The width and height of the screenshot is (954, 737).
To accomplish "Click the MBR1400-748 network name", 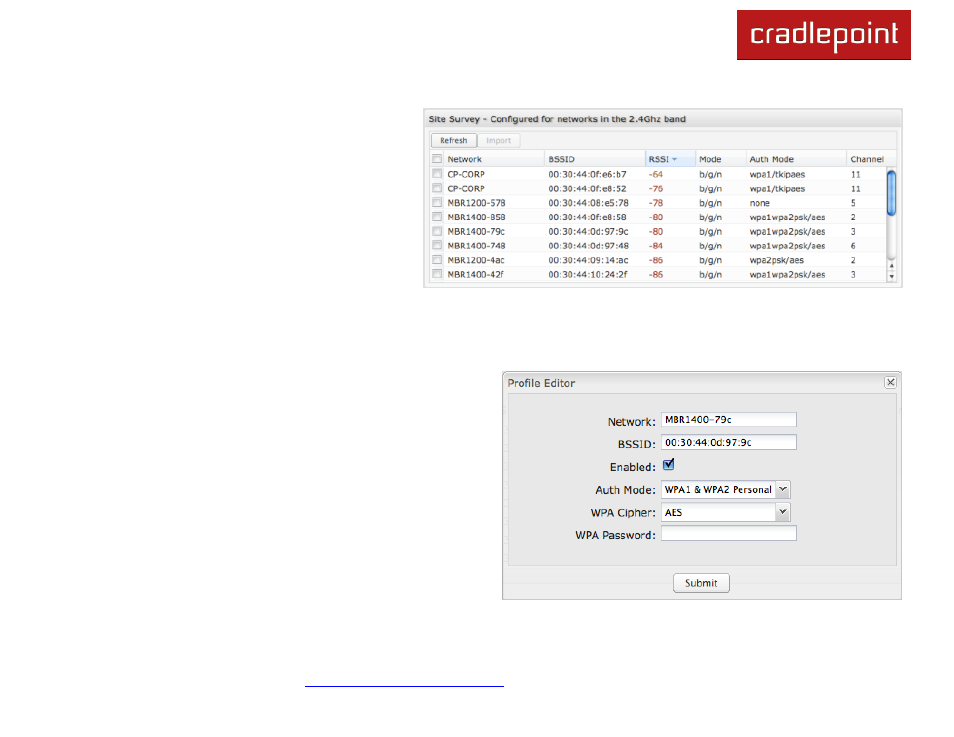I will coord(476,246).
